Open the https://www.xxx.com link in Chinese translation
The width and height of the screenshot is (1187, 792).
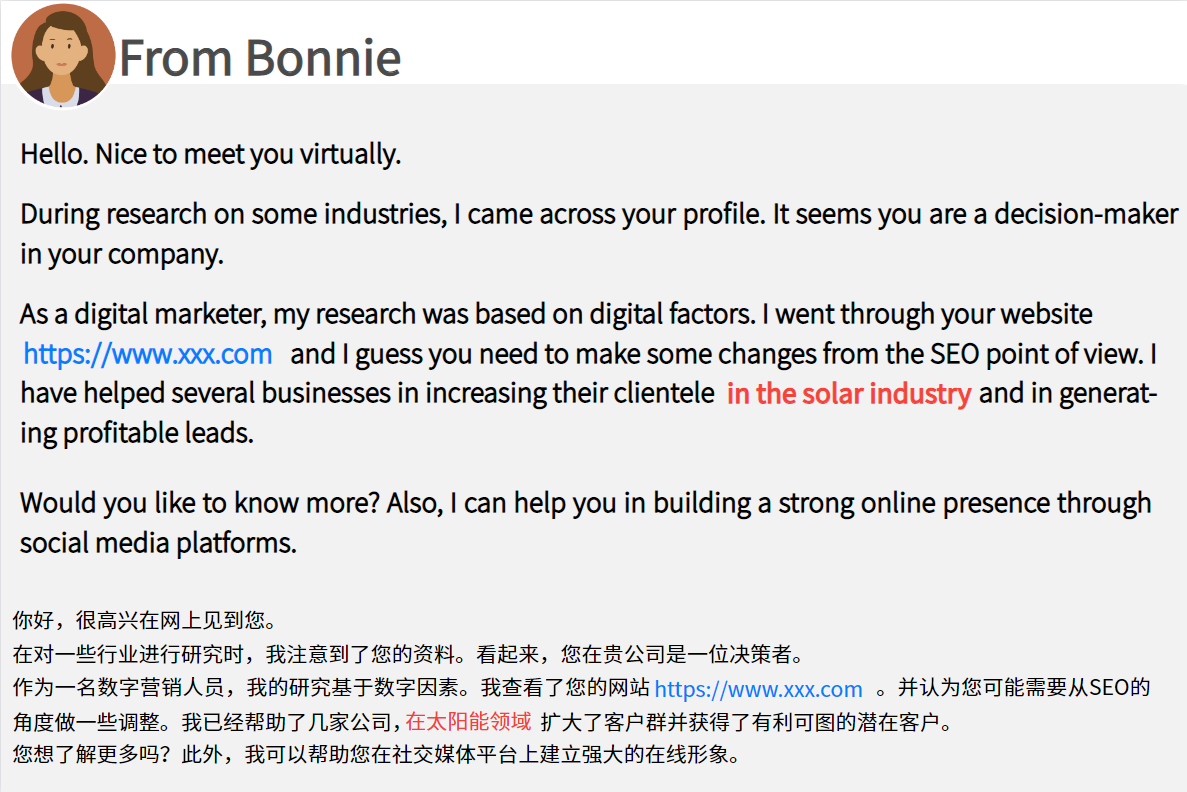758,689
